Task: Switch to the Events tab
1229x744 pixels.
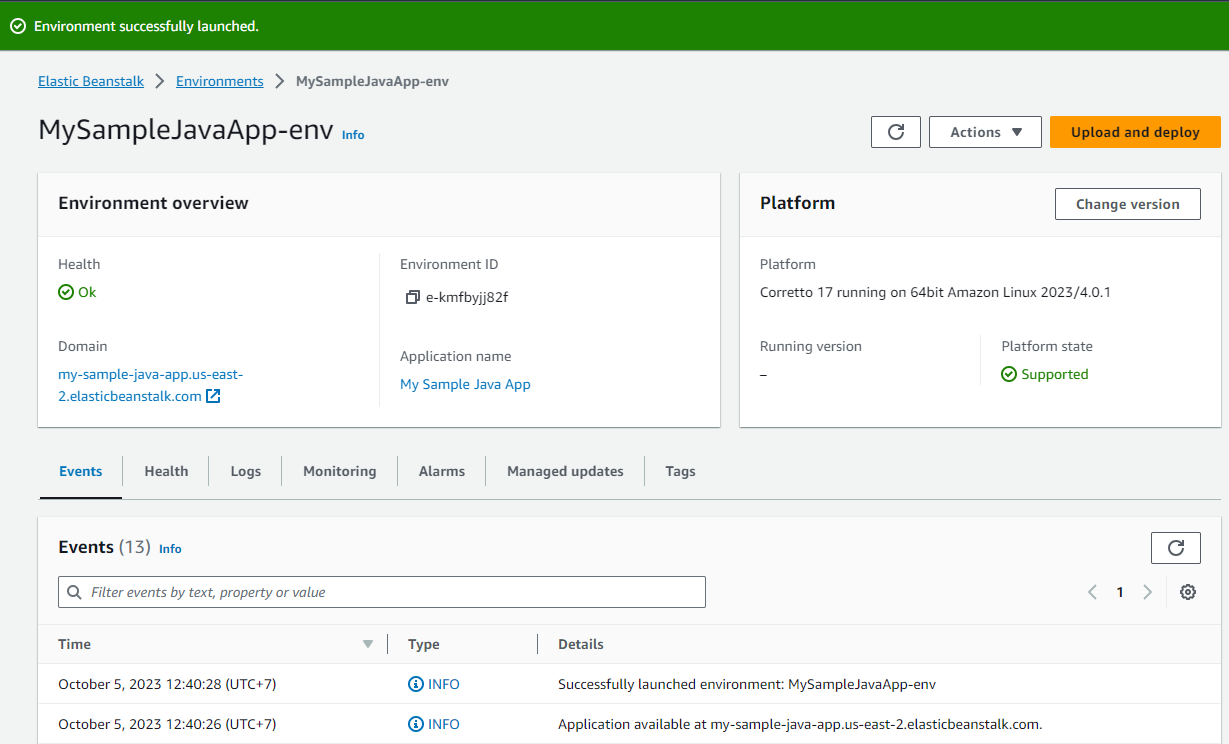Action: point(81,471)
